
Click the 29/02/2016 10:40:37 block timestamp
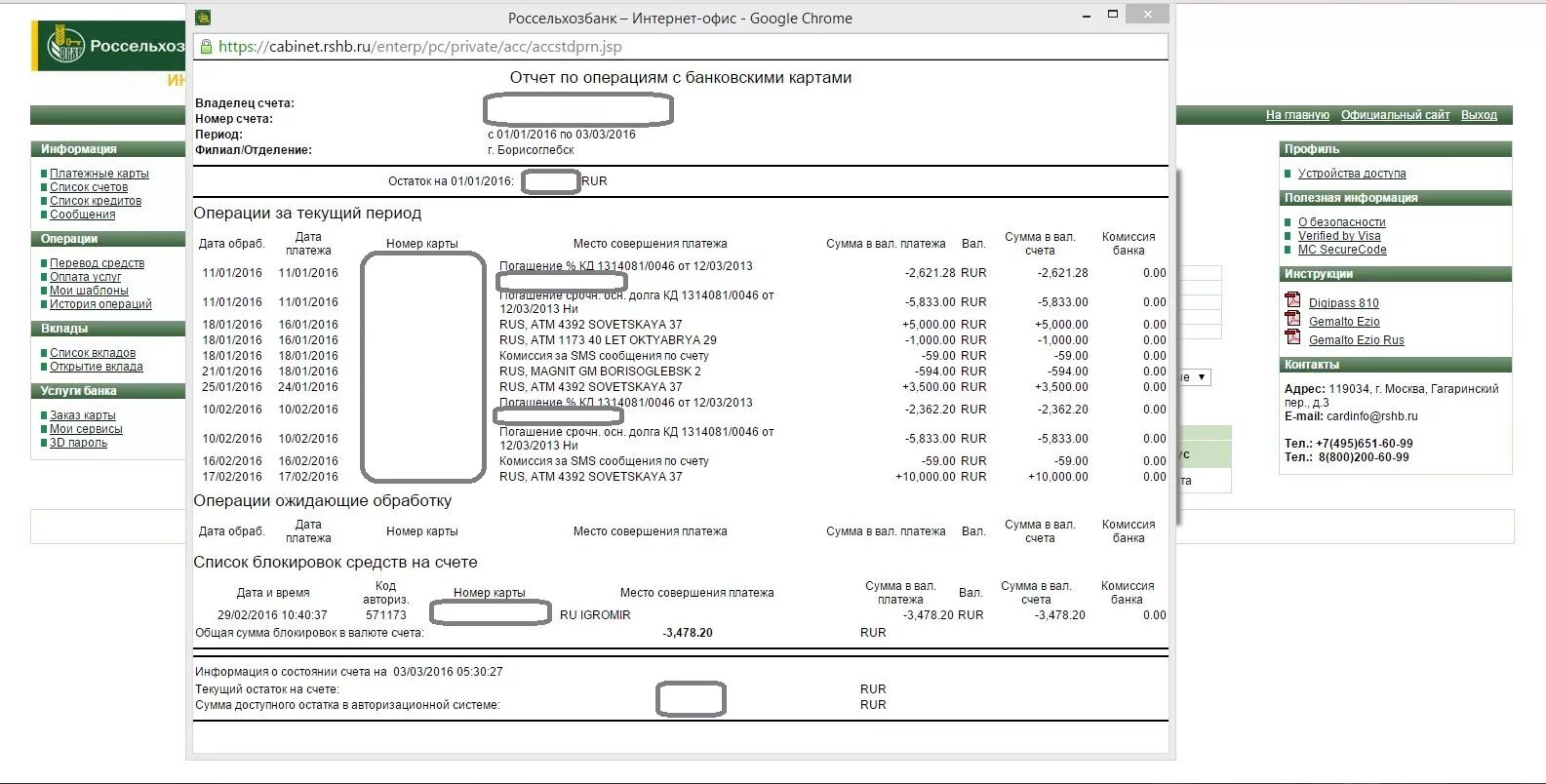[272, 615]
